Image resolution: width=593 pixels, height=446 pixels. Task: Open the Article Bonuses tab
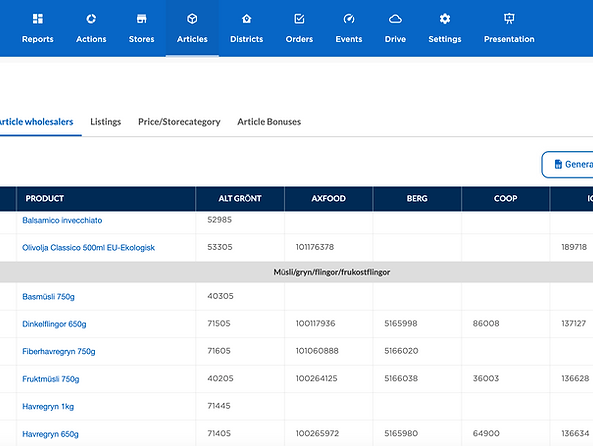pyautogui.click(x=269, y=122)
